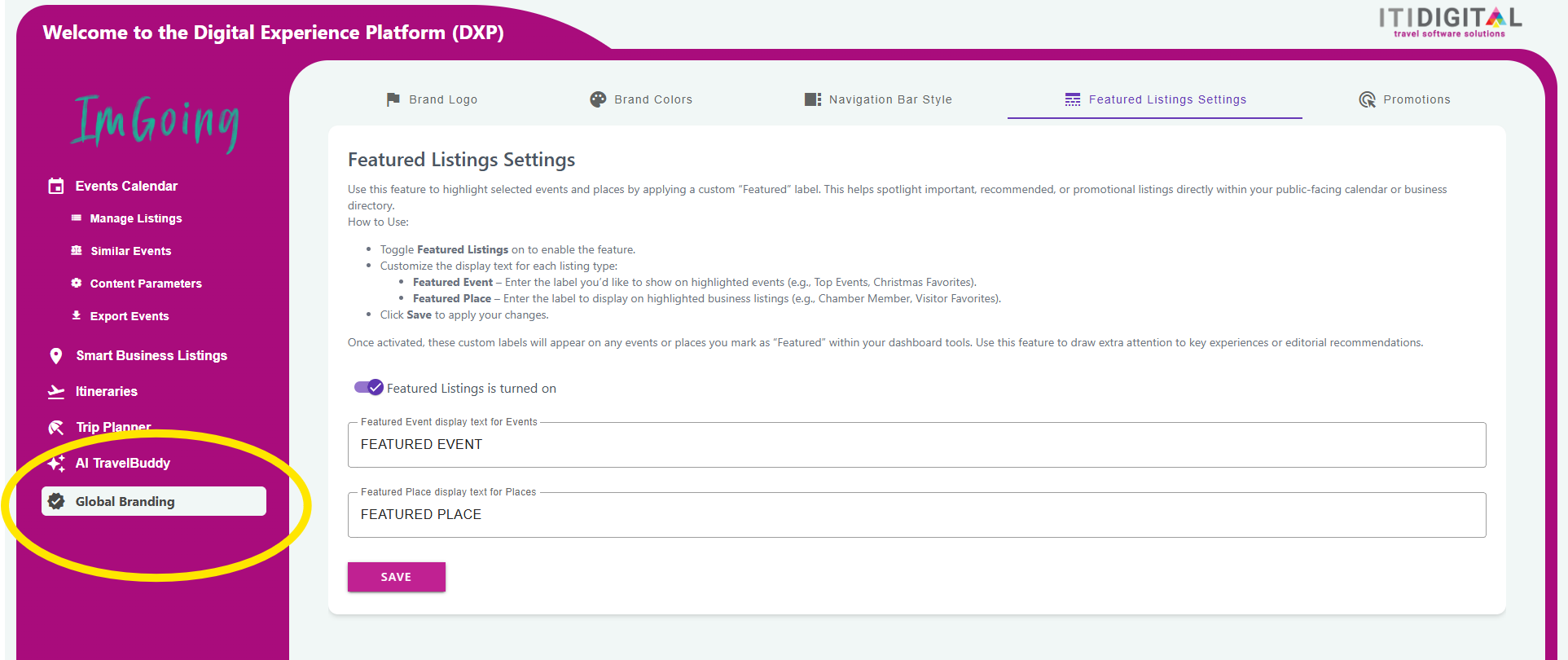1568x660 pixels.
Task: Switch to the Brand Colors tab
Action: point(641,99)
